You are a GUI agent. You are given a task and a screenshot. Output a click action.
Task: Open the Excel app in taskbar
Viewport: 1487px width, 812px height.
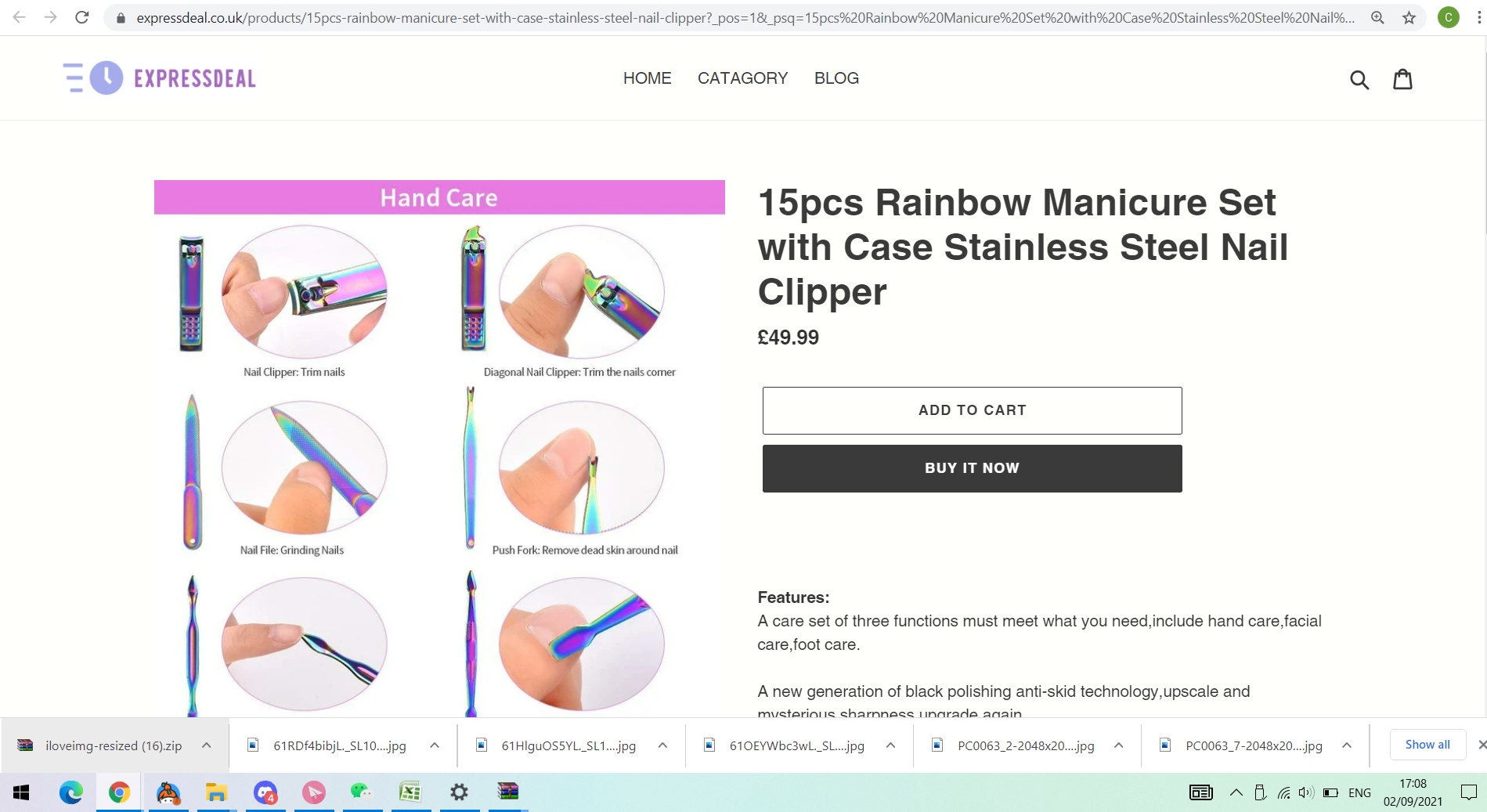click(410, 792)
